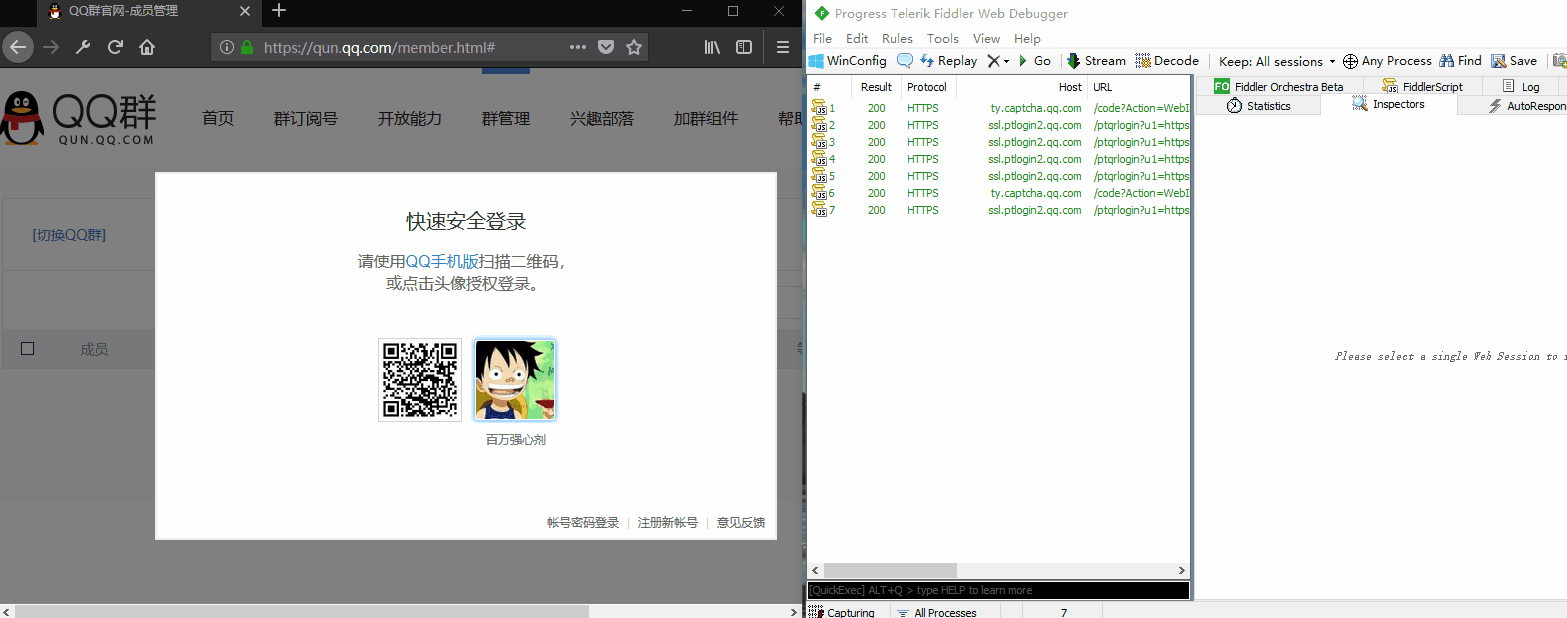Viewport: 1567px width, 618px height.
Task: Switch to Fiddler Orchestra Beta tab
Action: [1279, 86]
